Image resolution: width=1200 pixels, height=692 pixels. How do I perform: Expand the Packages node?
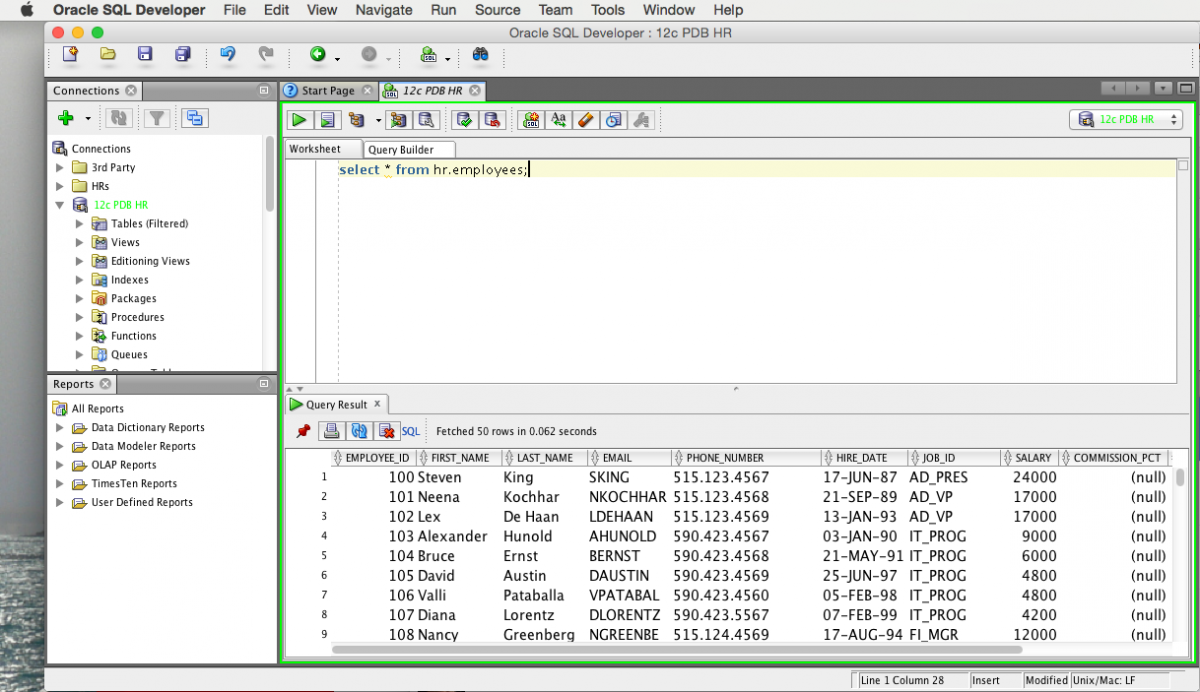click(x=80, y=298)
